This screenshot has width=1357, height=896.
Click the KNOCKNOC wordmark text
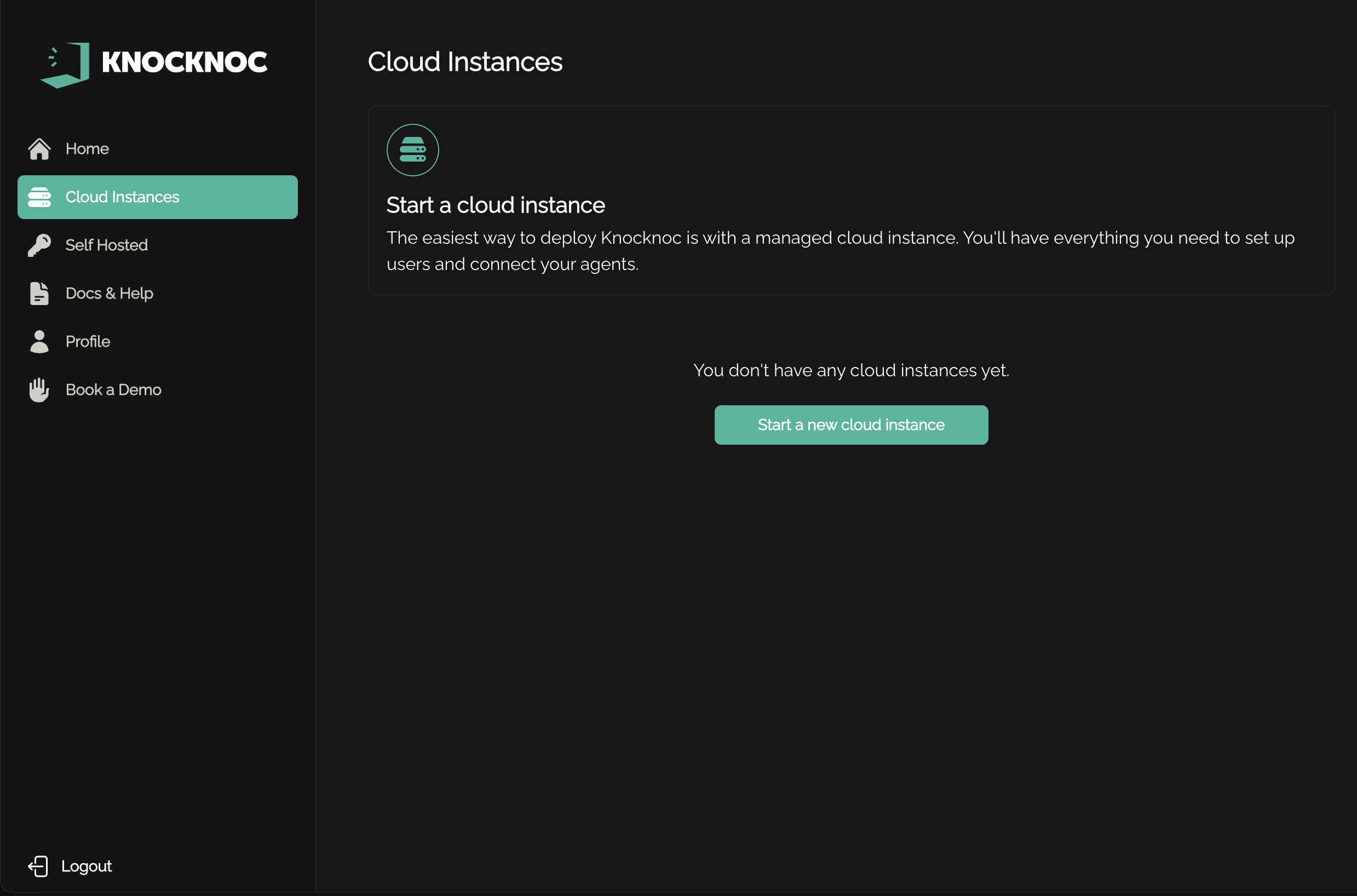[184, 62]
